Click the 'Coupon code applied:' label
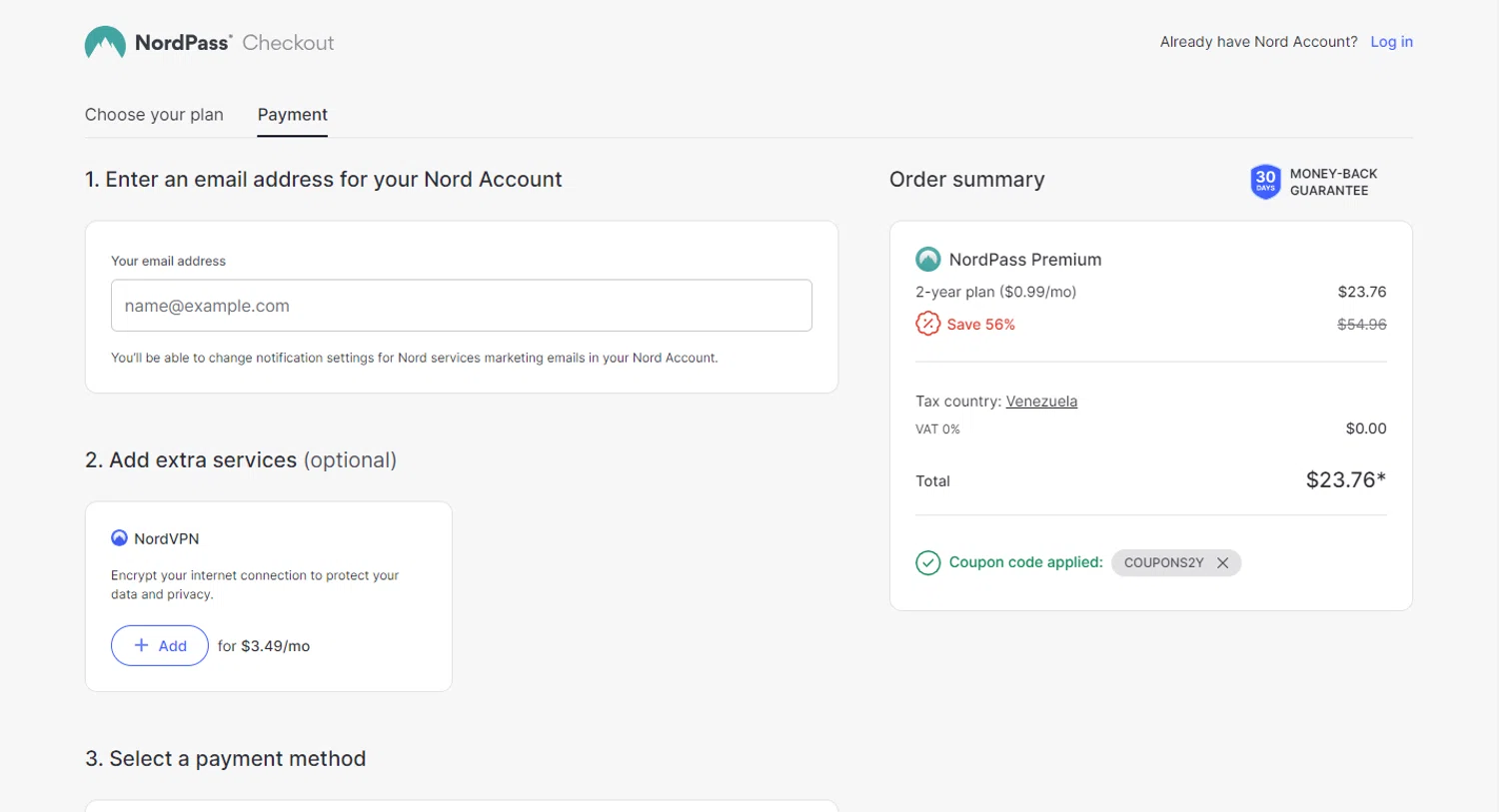The width and height of the screenshot is (1499, 812). point(1026,562)
